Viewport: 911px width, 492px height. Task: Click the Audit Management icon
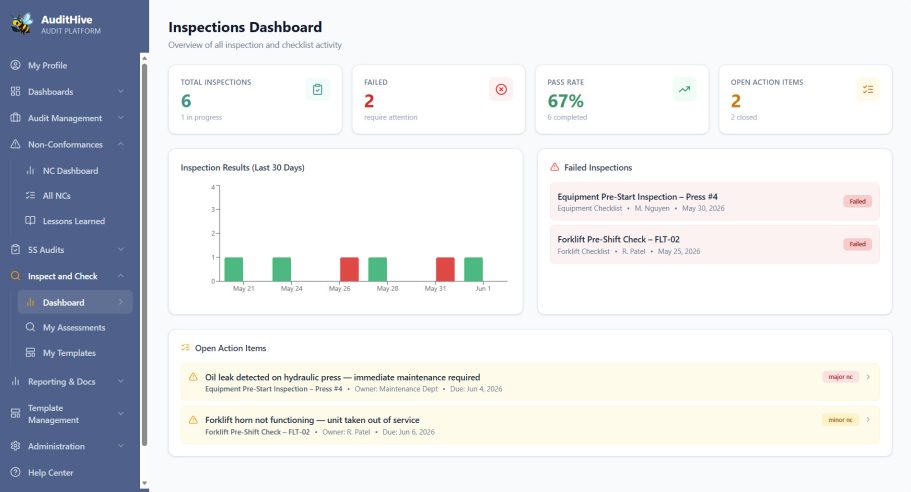(x=16, y=117)
